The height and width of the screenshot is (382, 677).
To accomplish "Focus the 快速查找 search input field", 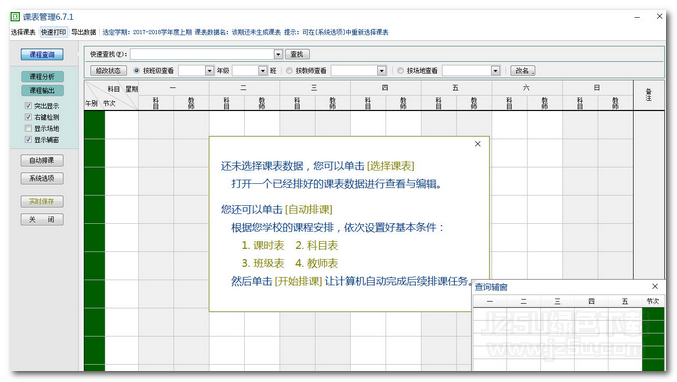I will [202, 54].
